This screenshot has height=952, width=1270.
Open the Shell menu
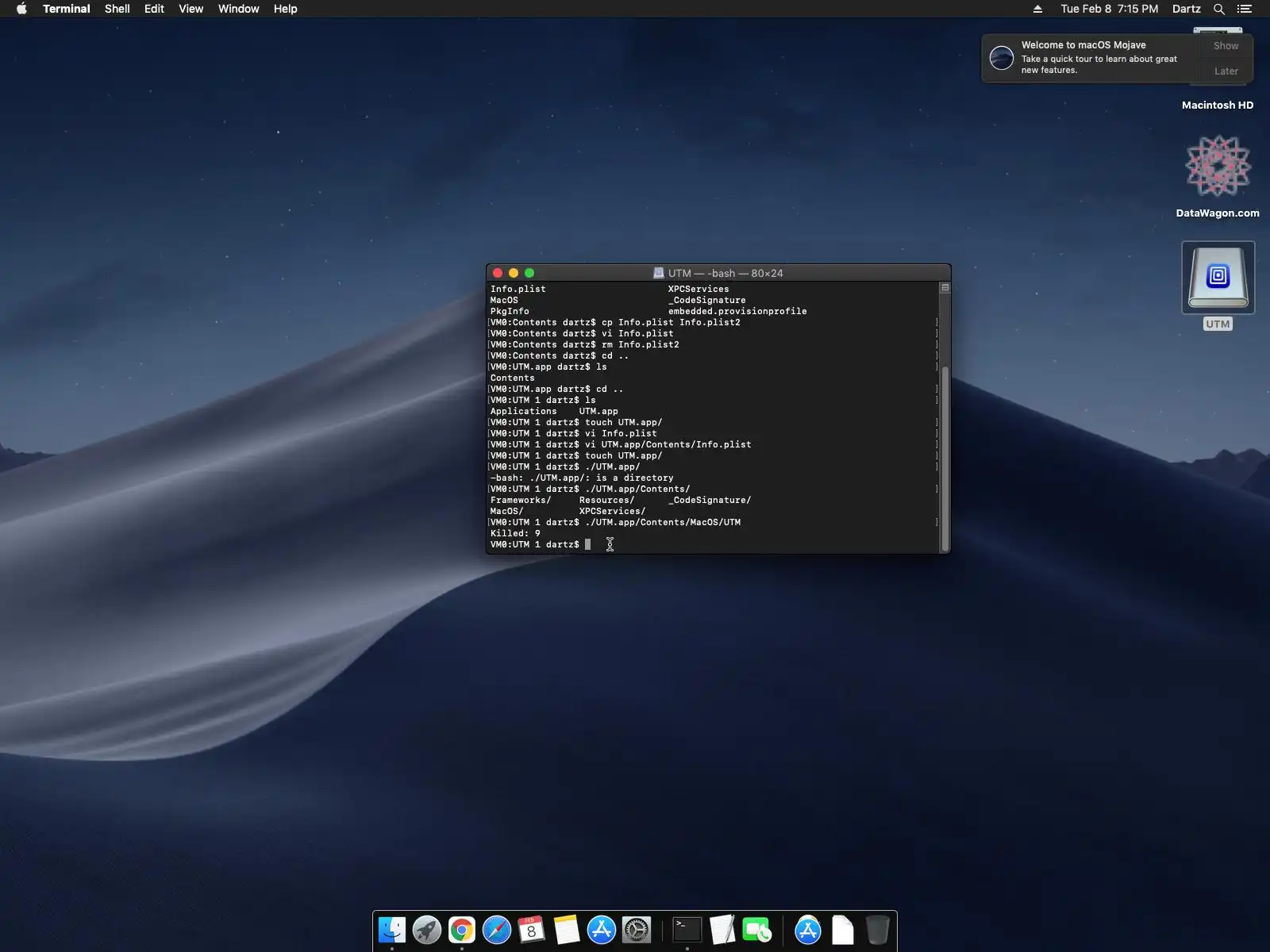click(x=117, y=9)
